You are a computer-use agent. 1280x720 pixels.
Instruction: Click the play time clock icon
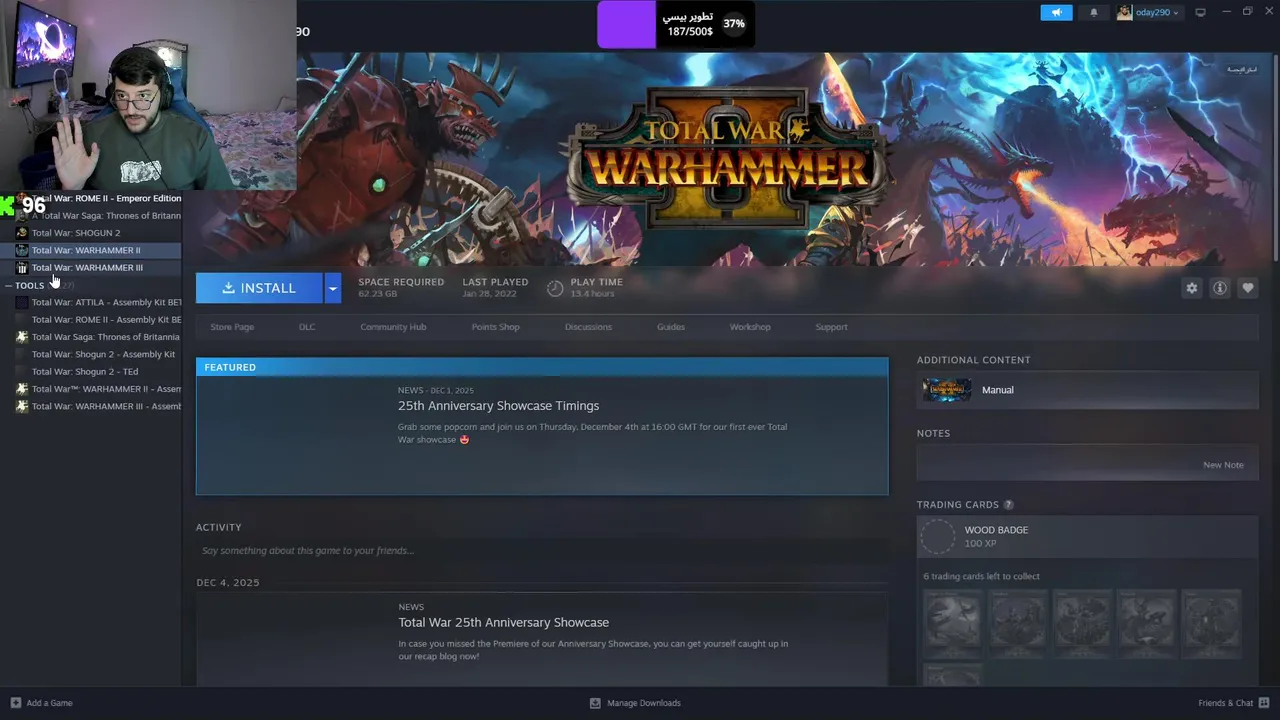[x=555, y=288]
